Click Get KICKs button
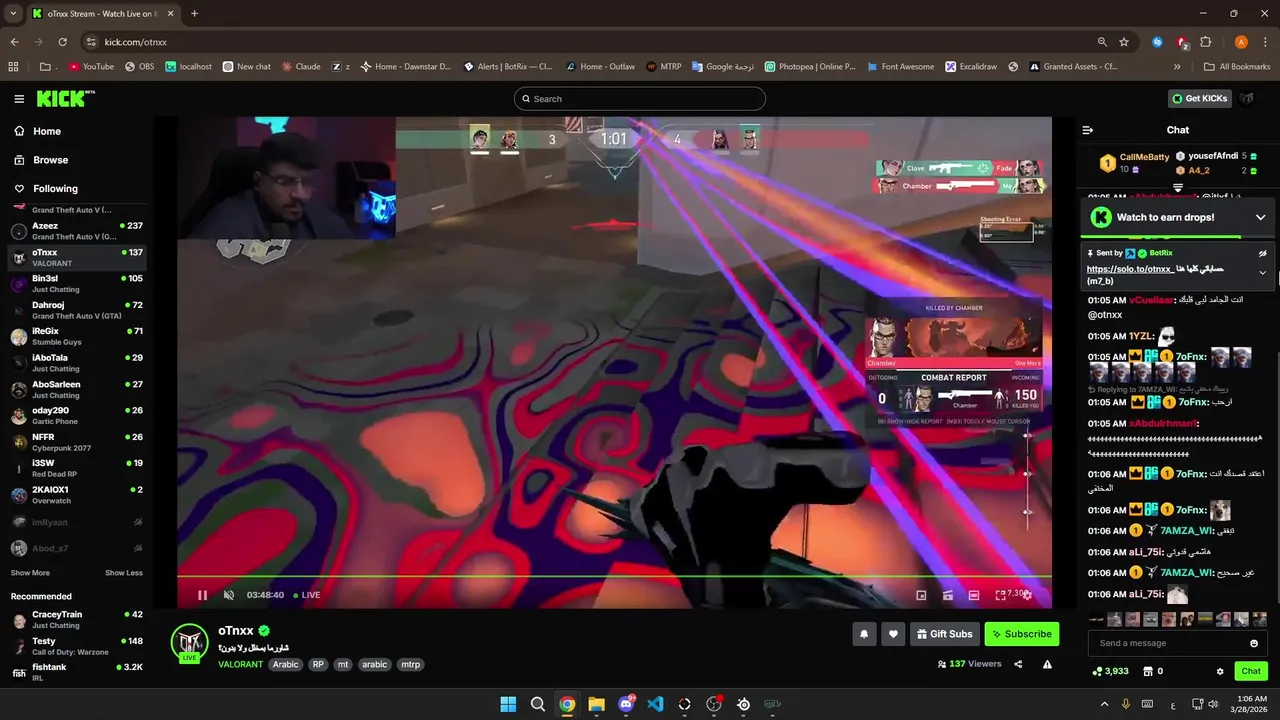 click(1199, 99)
